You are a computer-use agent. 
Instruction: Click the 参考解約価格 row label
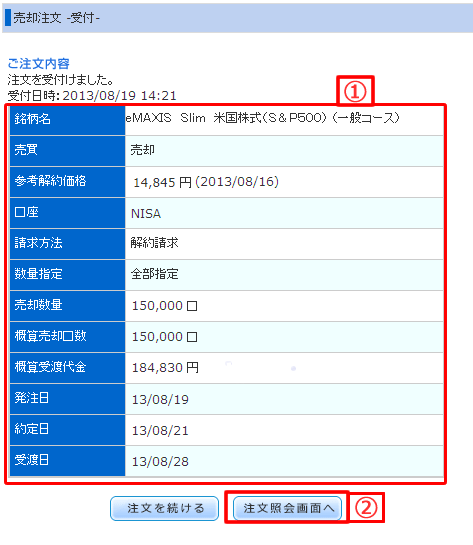coord(50,181)
